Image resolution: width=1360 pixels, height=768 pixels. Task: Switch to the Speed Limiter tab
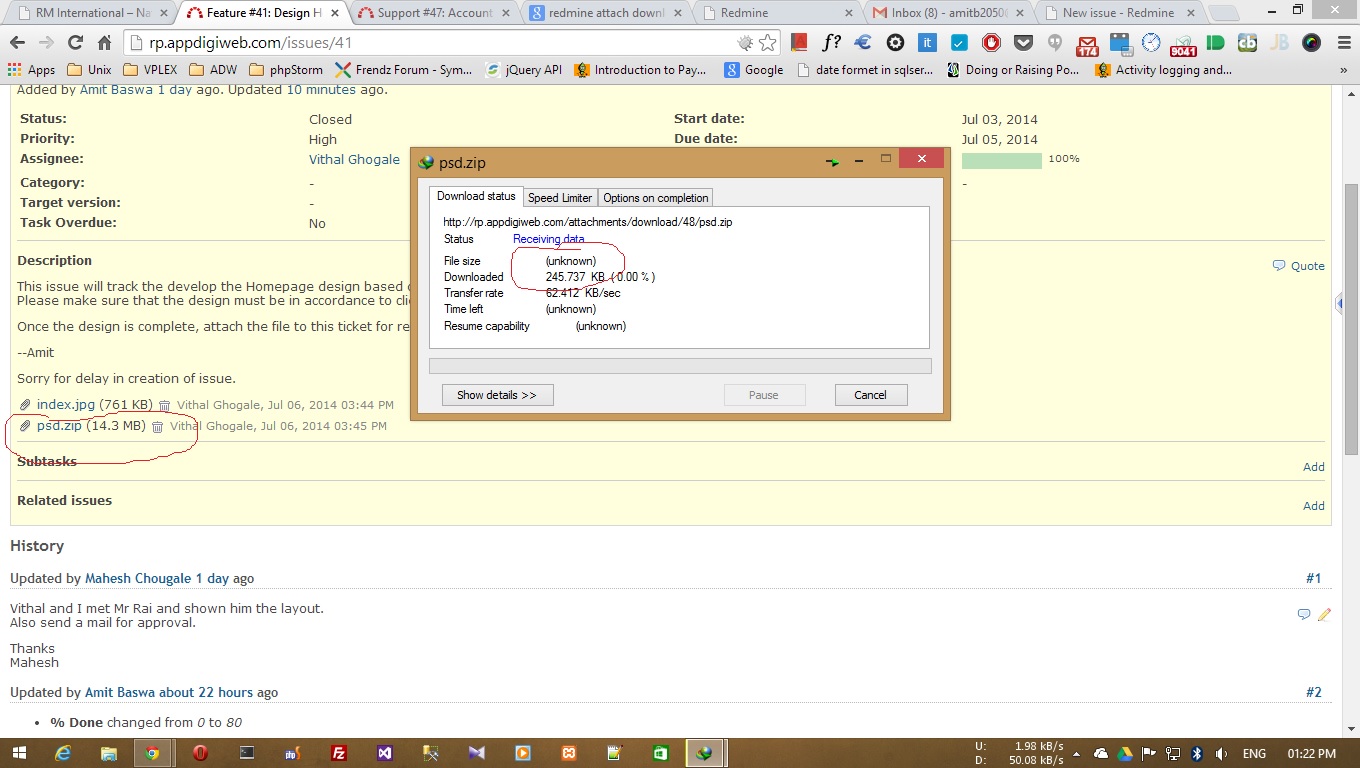559,198
